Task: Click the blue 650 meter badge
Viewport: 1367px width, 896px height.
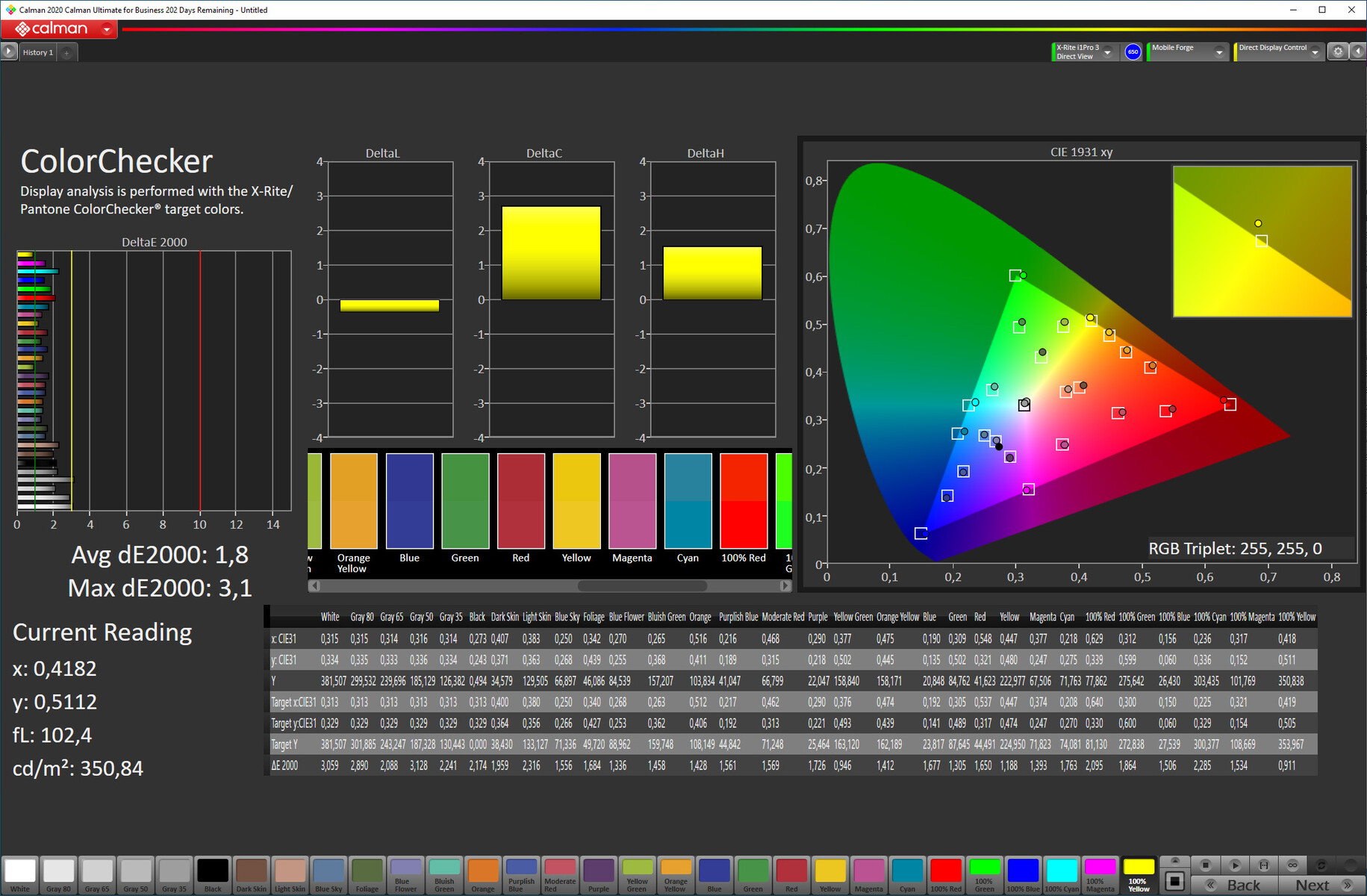Action: tap(1133, 52)
